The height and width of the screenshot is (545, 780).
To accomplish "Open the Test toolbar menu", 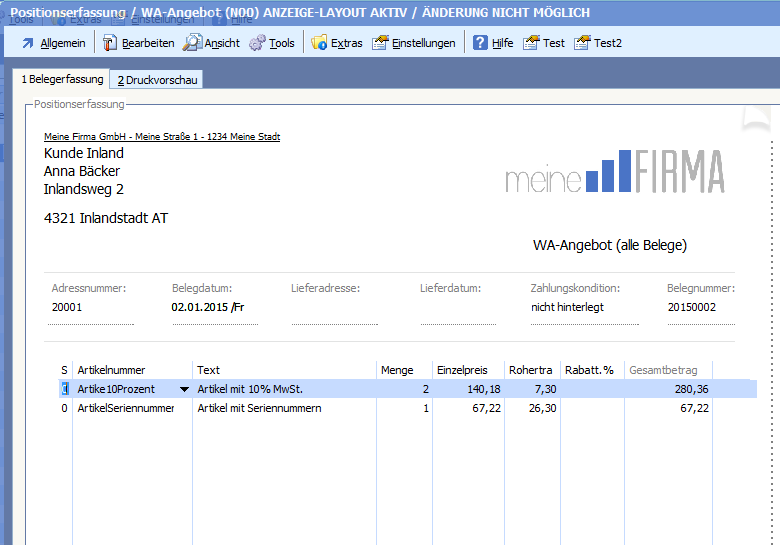I will click(544, 43).
